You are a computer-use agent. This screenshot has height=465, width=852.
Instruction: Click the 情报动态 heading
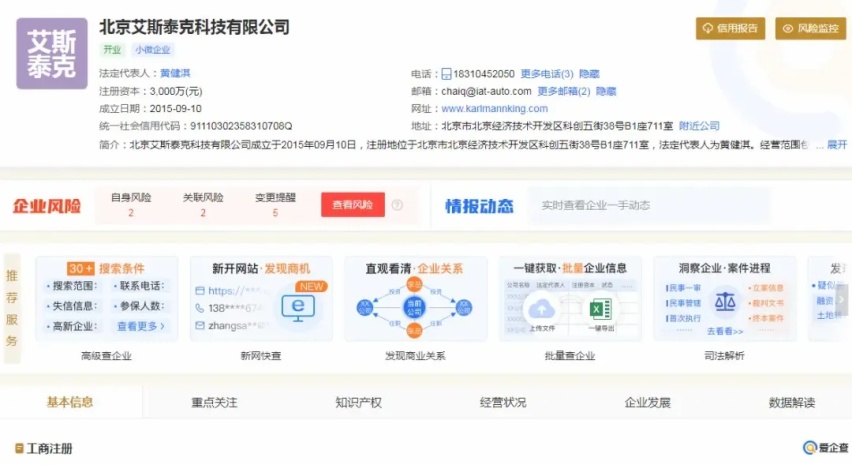[x=479, y=206]
